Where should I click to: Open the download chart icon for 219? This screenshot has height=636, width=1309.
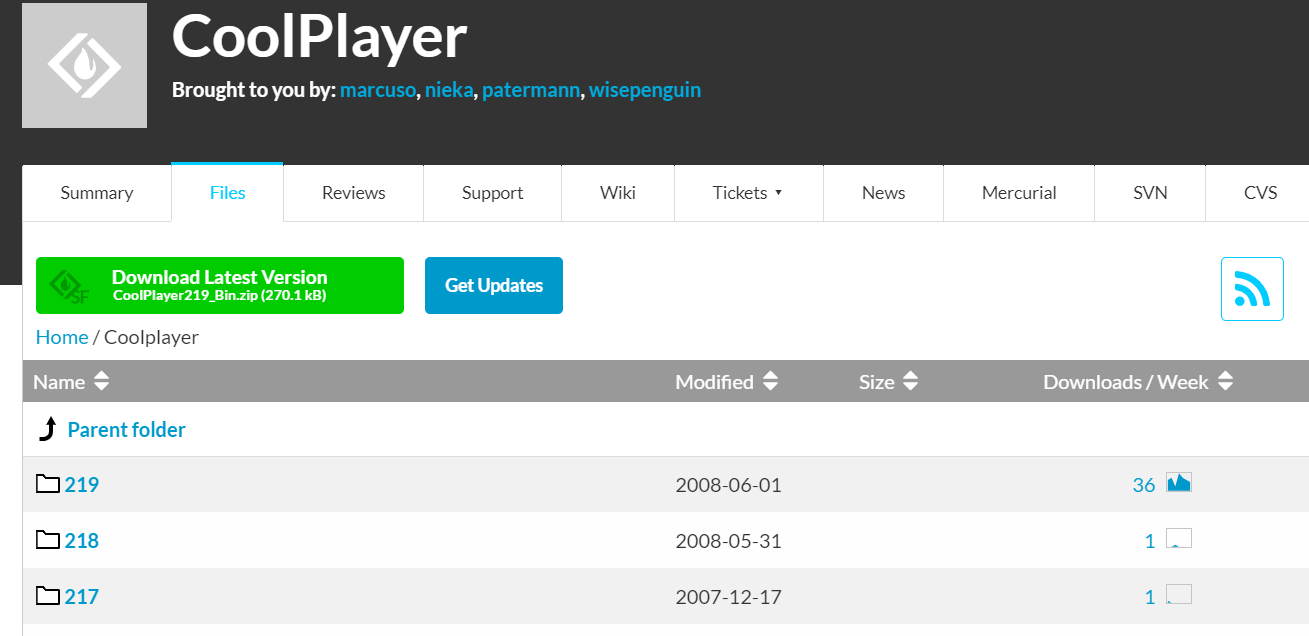1179,483
